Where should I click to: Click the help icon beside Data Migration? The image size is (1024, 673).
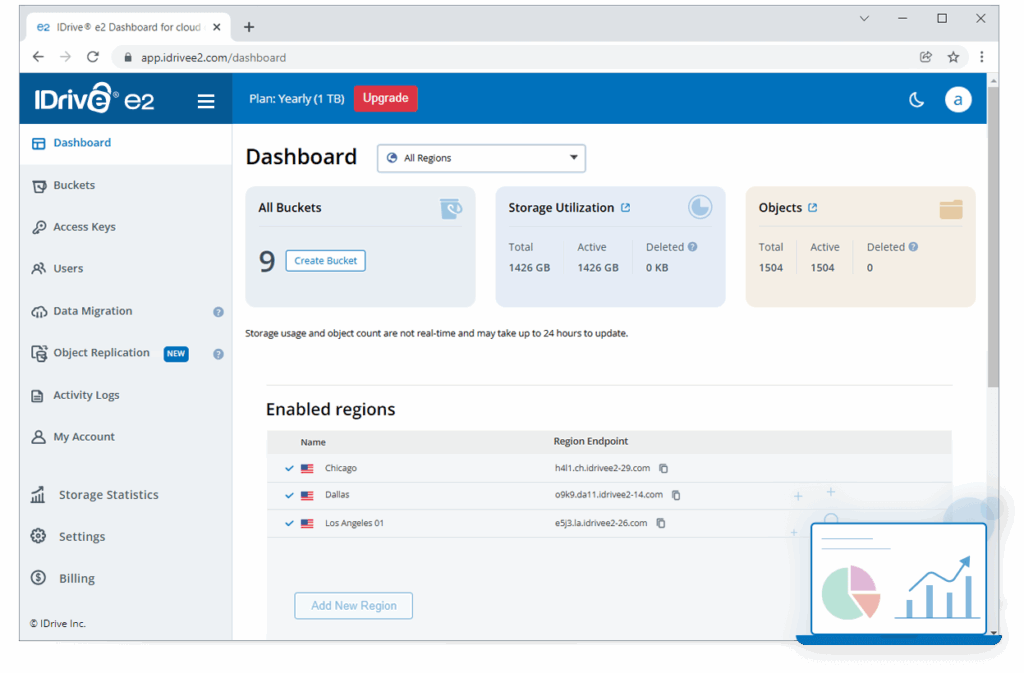(218, 312)
